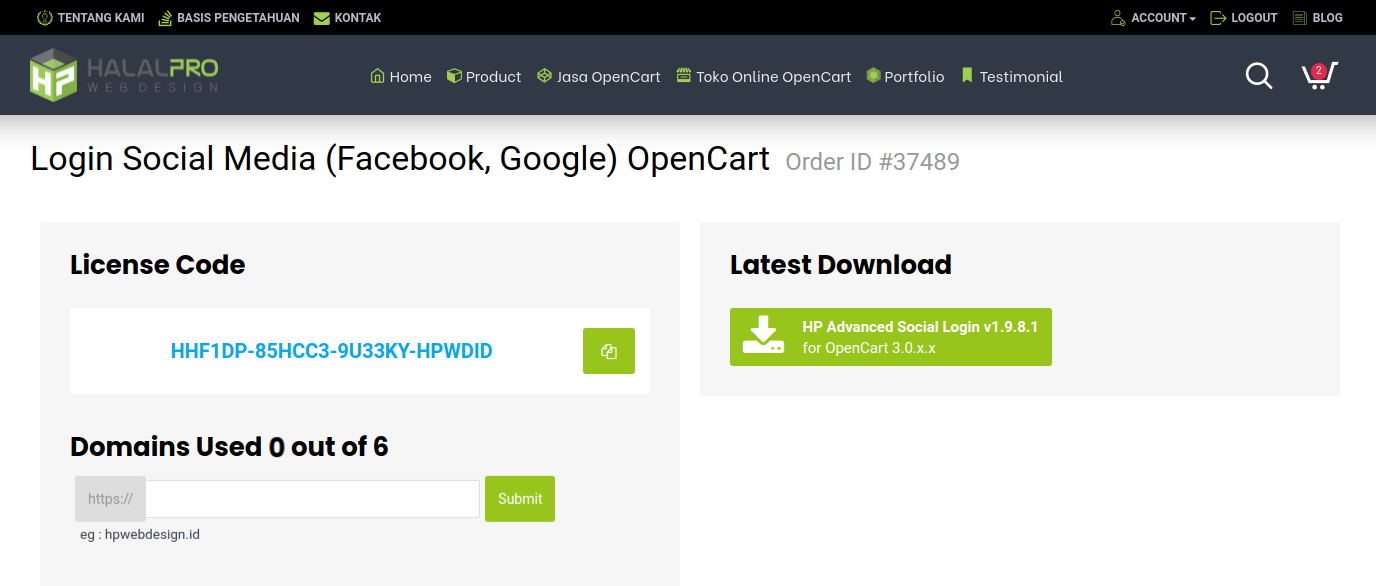Image resolution: width=1376 pixels, height=586 pixels.
Task: Focus the domain input field
Action: (312, 499)
